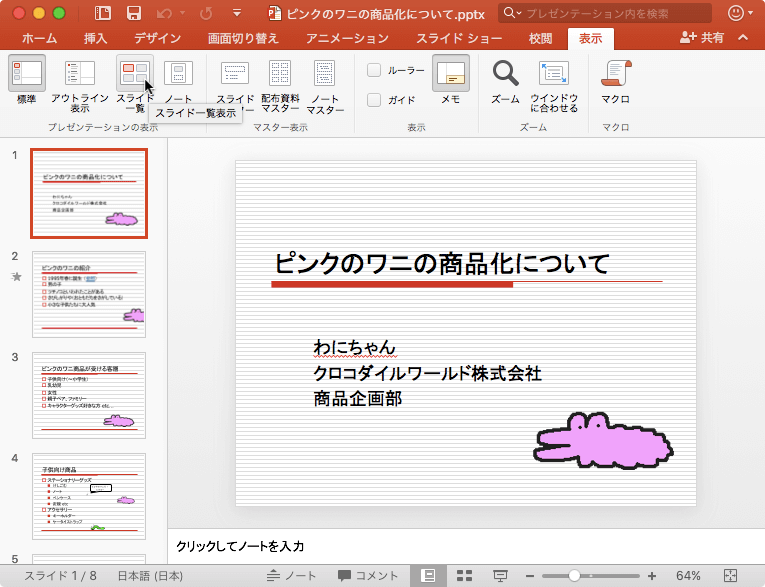Collapse the ribbon with the chevron

tap(743, 38)
